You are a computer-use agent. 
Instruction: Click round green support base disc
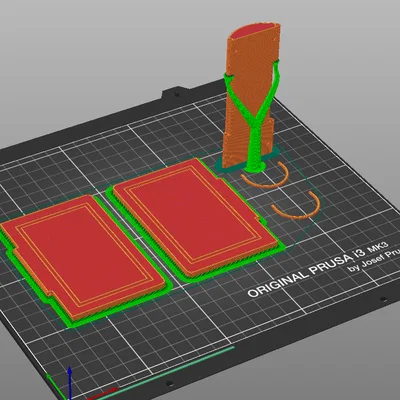click(256, 168)
